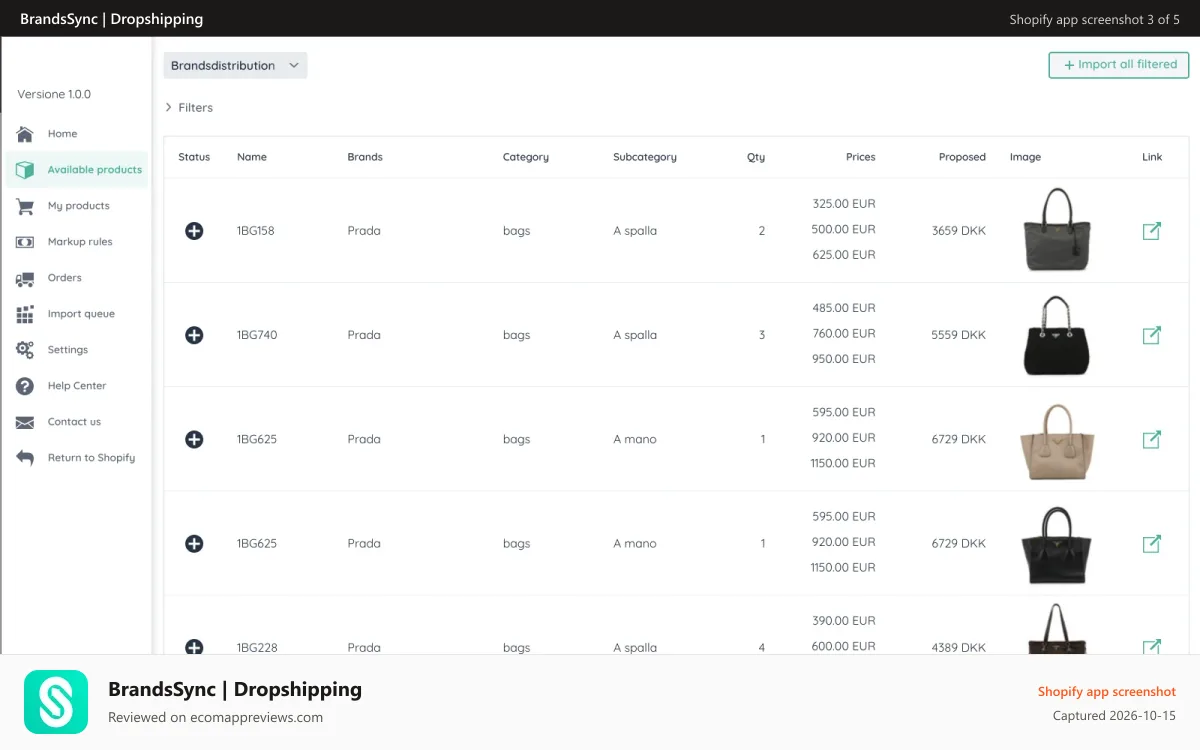Click A spalla subcategory in 1BG158 row

(635, 231)
